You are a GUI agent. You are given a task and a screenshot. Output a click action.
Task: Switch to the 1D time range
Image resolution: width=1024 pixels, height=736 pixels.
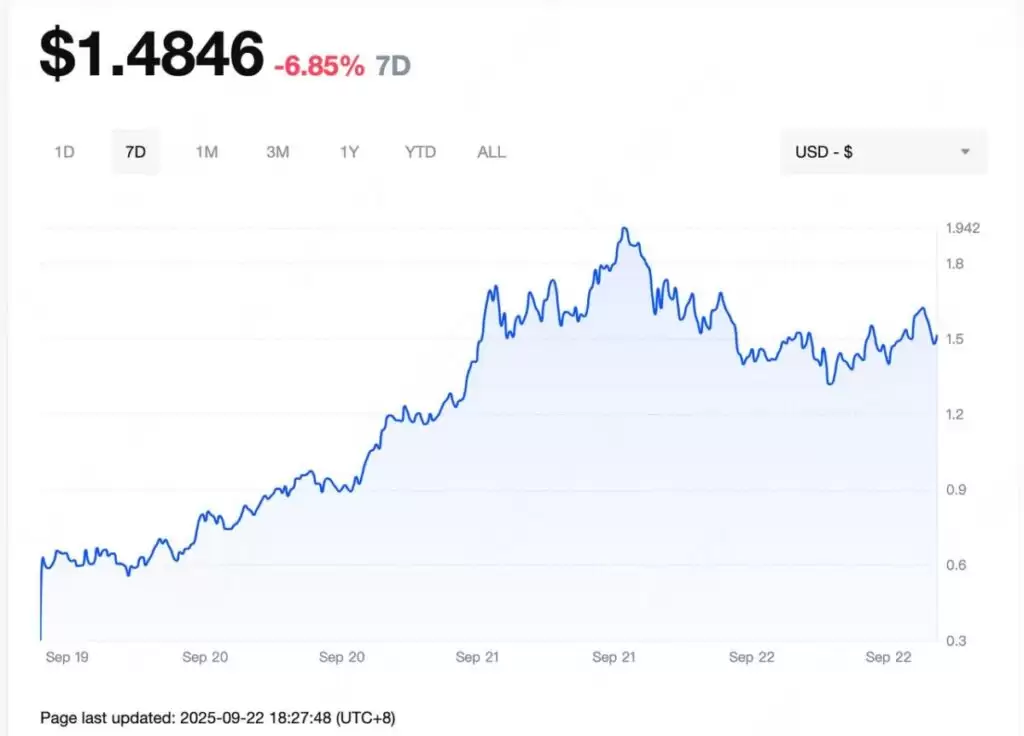click(x=65, y=152)
